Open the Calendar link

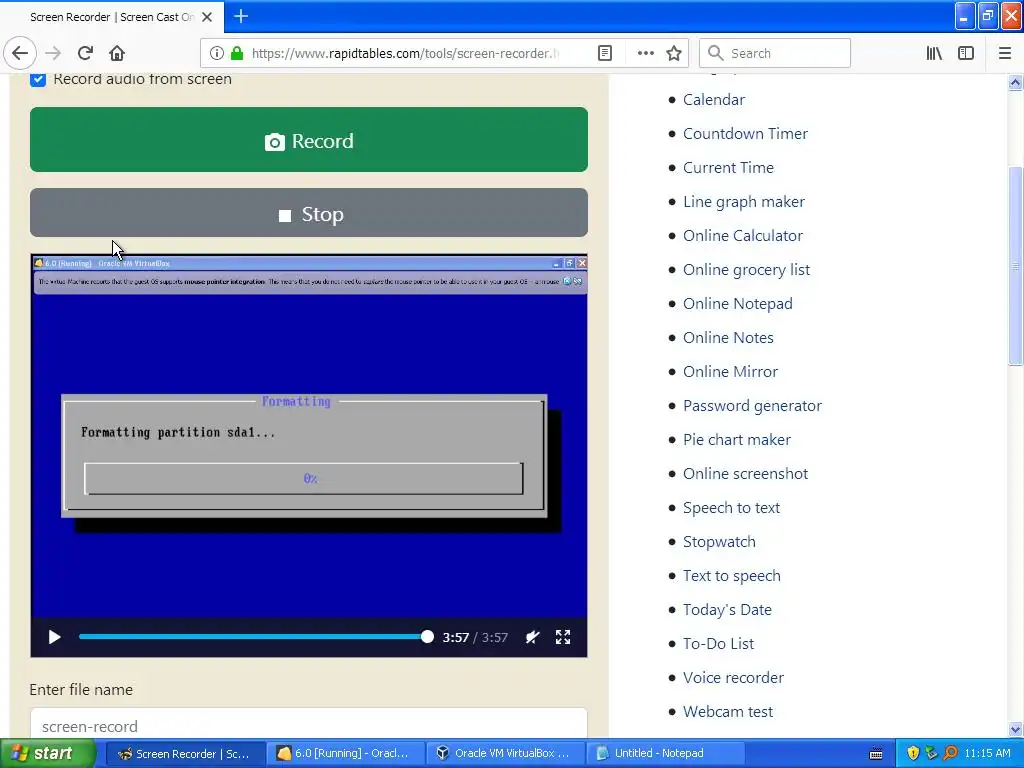pyautogui.click(x=714, y=100)
